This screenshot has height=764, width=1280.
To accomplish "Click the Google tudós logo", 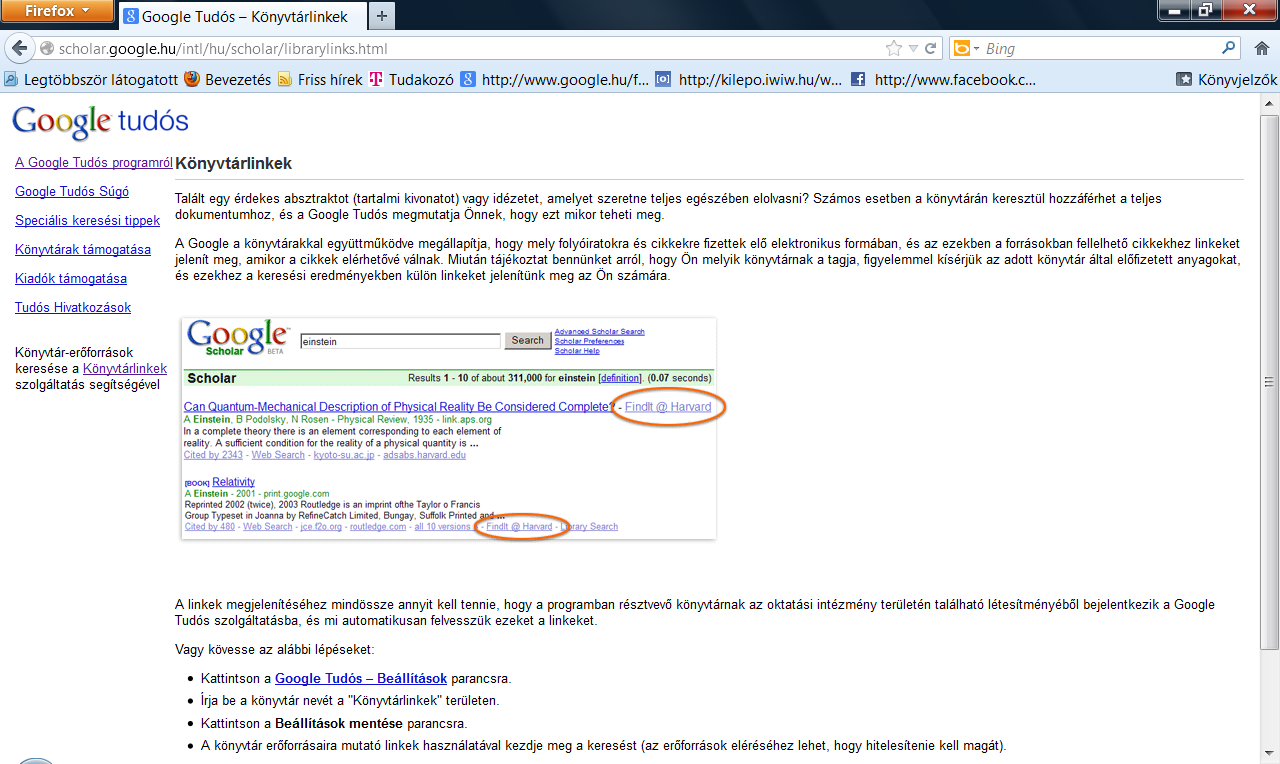I will pyautogui.click(x=100, y=121).
